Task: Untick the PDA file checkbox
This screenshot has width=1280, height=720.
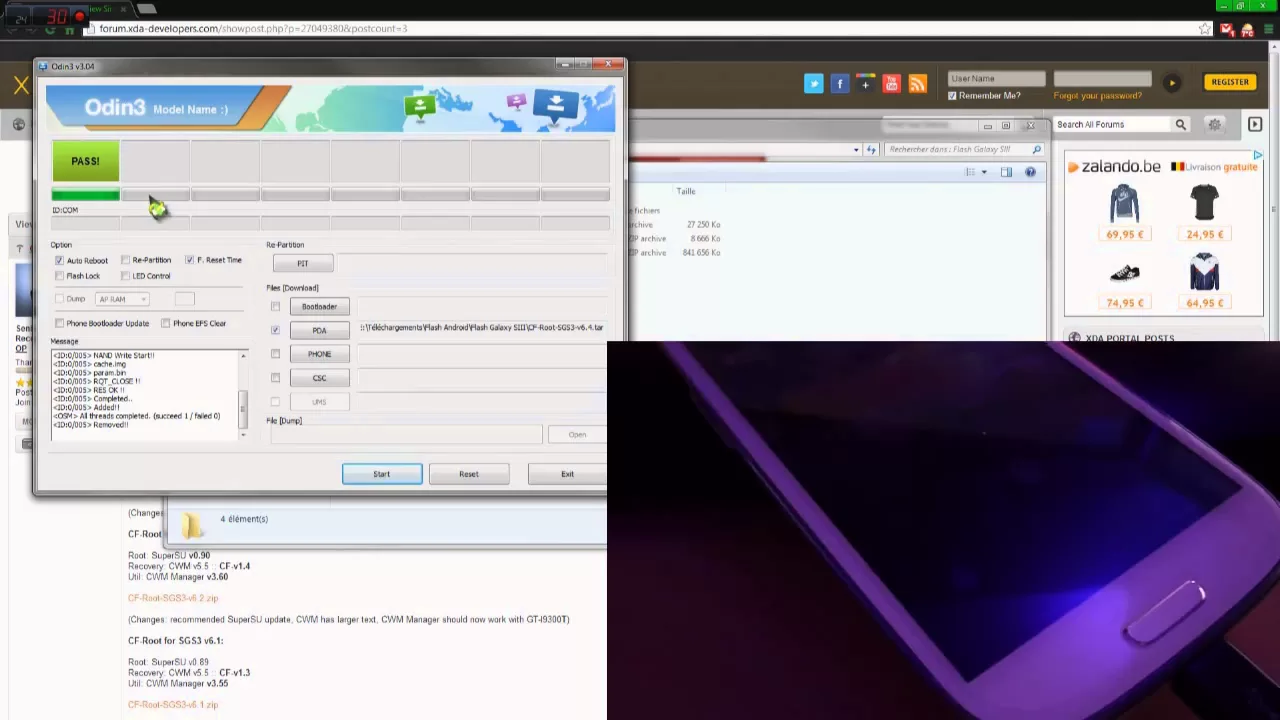Action: [x=275, y=330]
